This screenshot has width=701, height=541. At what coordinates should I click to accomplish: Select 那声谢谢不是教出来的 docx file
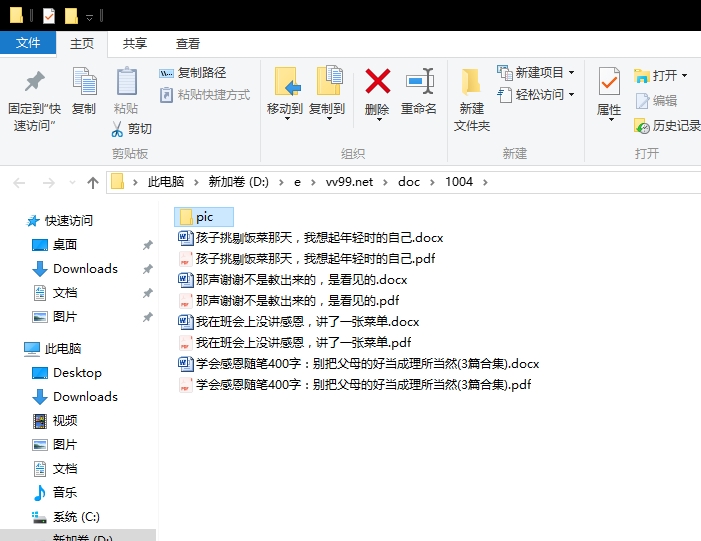point(293,279)
